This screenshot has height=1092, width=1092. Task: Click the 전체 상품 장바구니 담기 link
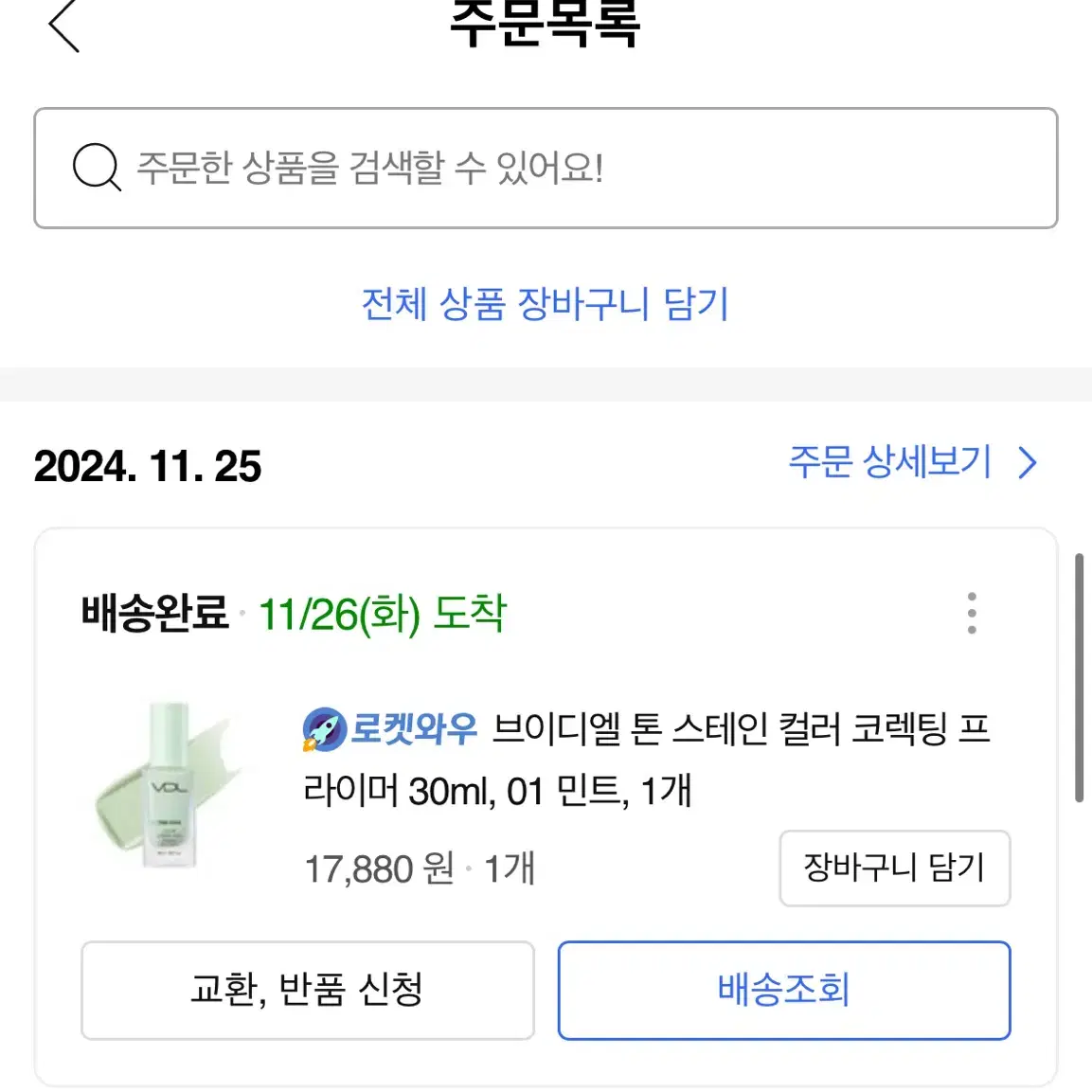546,304
